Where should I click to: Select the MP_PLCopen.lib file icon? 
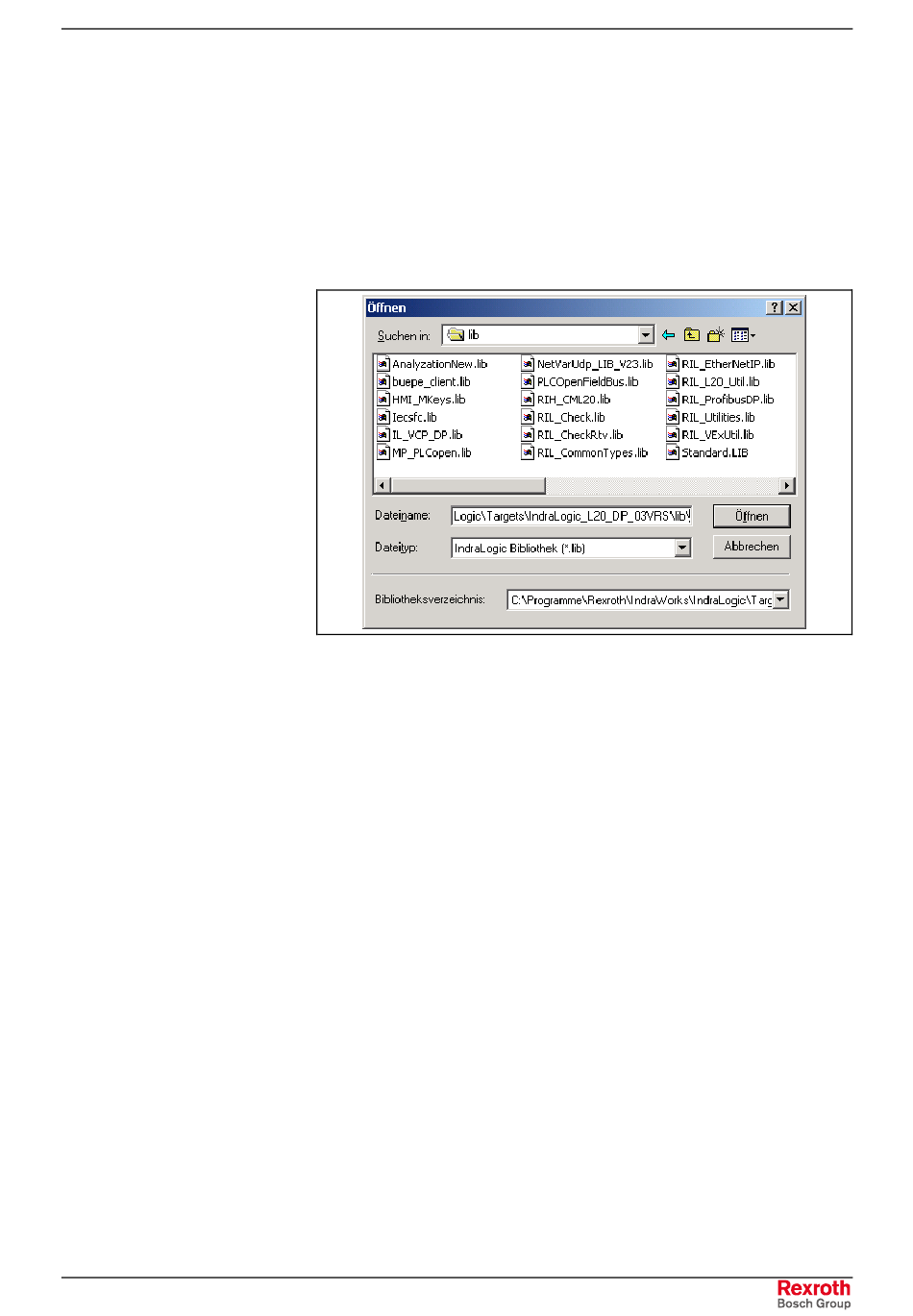pos(383,452)
